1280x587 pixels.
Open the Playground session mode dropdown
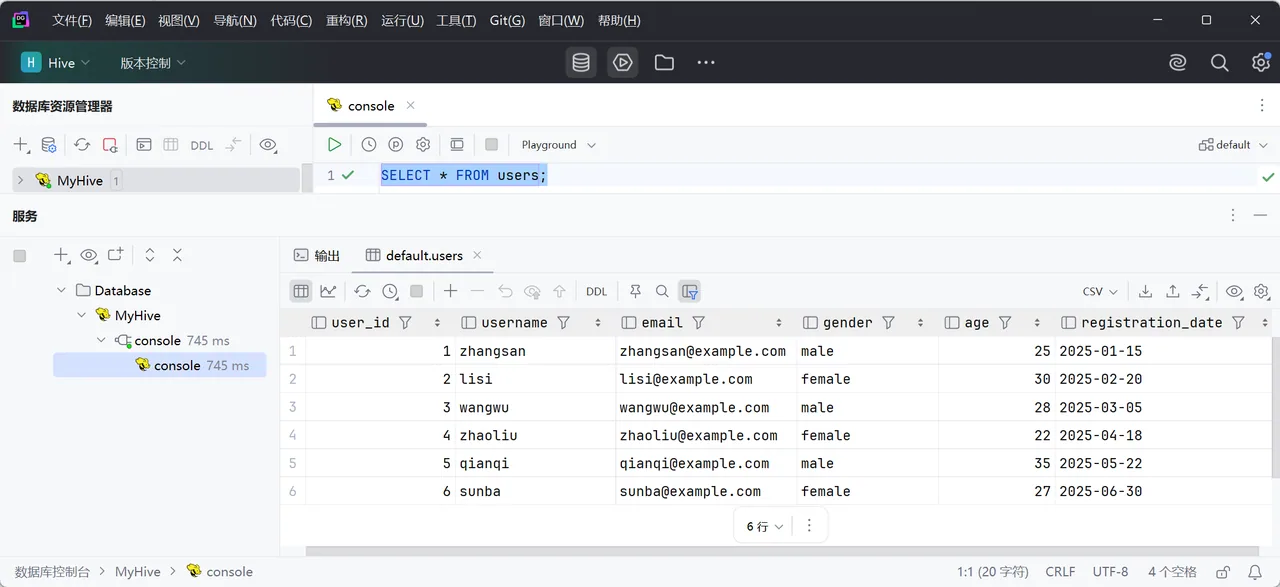point(558,145)
